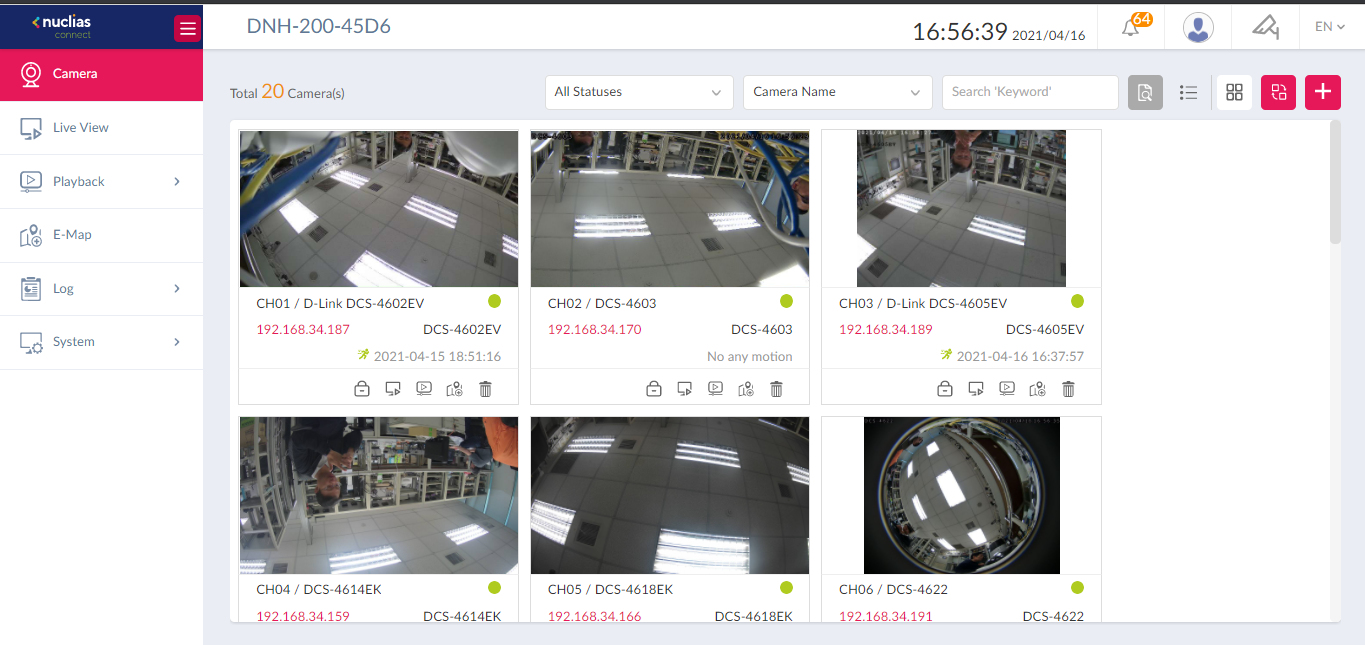Add a new camera with plus button

[1323, 92]
